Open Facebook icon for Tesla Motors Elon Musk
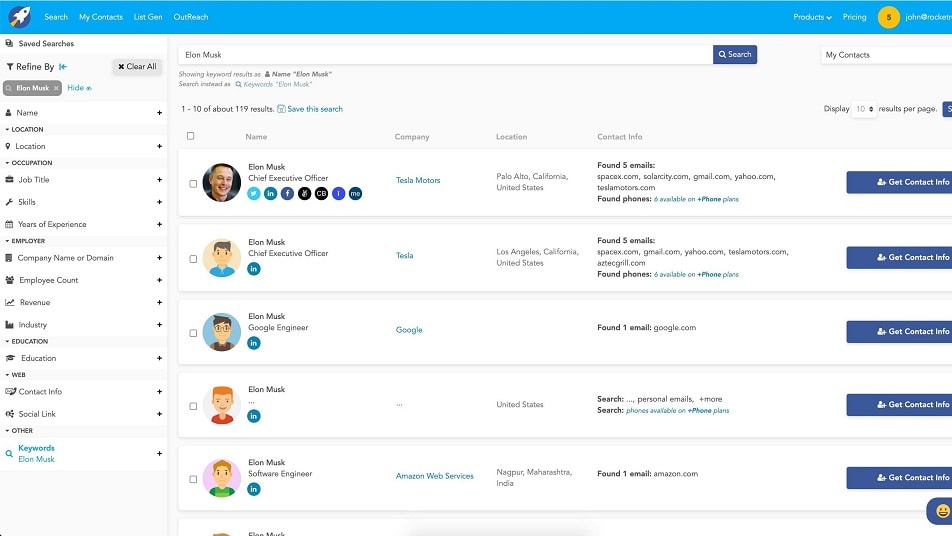This screenshot has height=536, width=952. coord(288,194)
